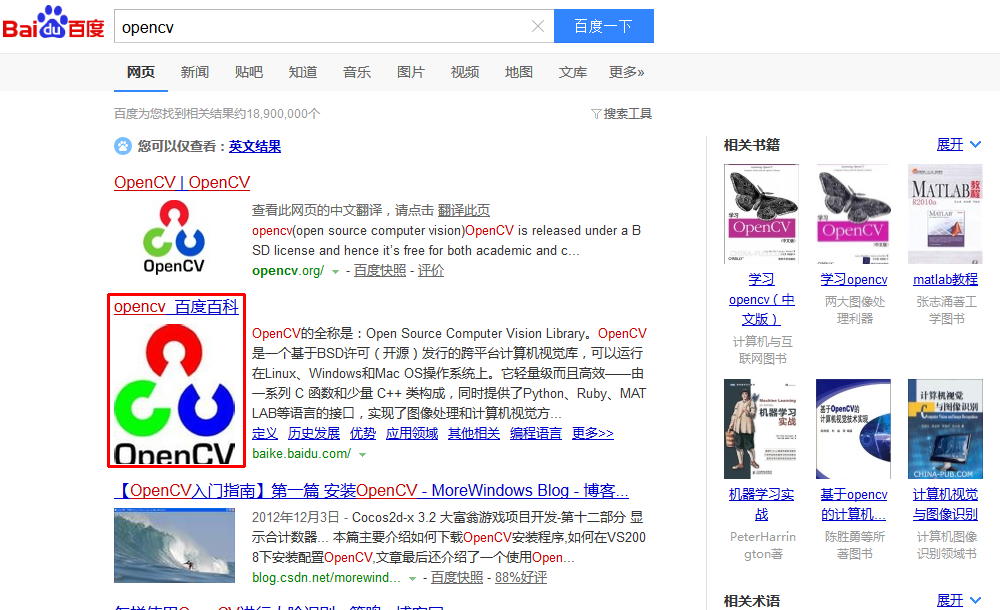Click the 英文结果 link

255,146
